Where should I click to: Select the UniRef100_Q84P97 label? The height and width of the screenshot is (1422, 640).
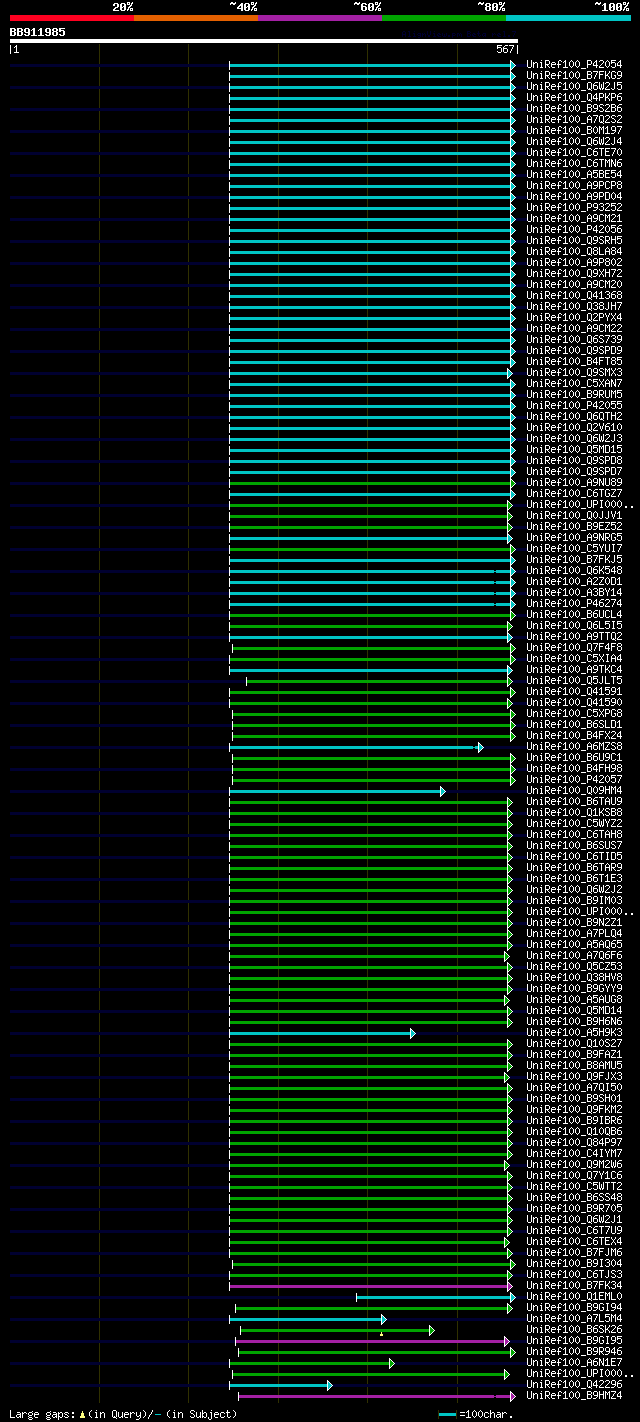(574, 1143)
